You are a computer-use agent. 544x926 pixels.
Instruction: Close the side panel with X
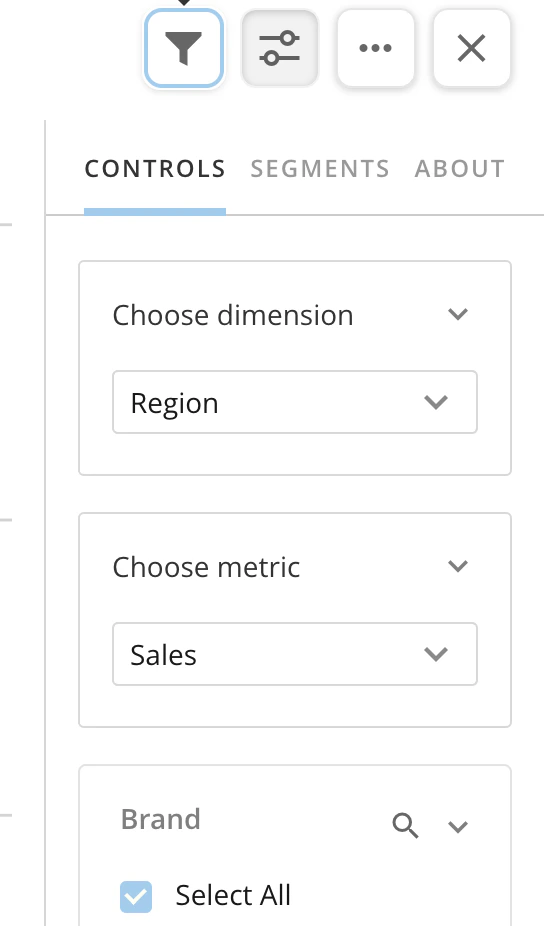(x=471, y=48)
